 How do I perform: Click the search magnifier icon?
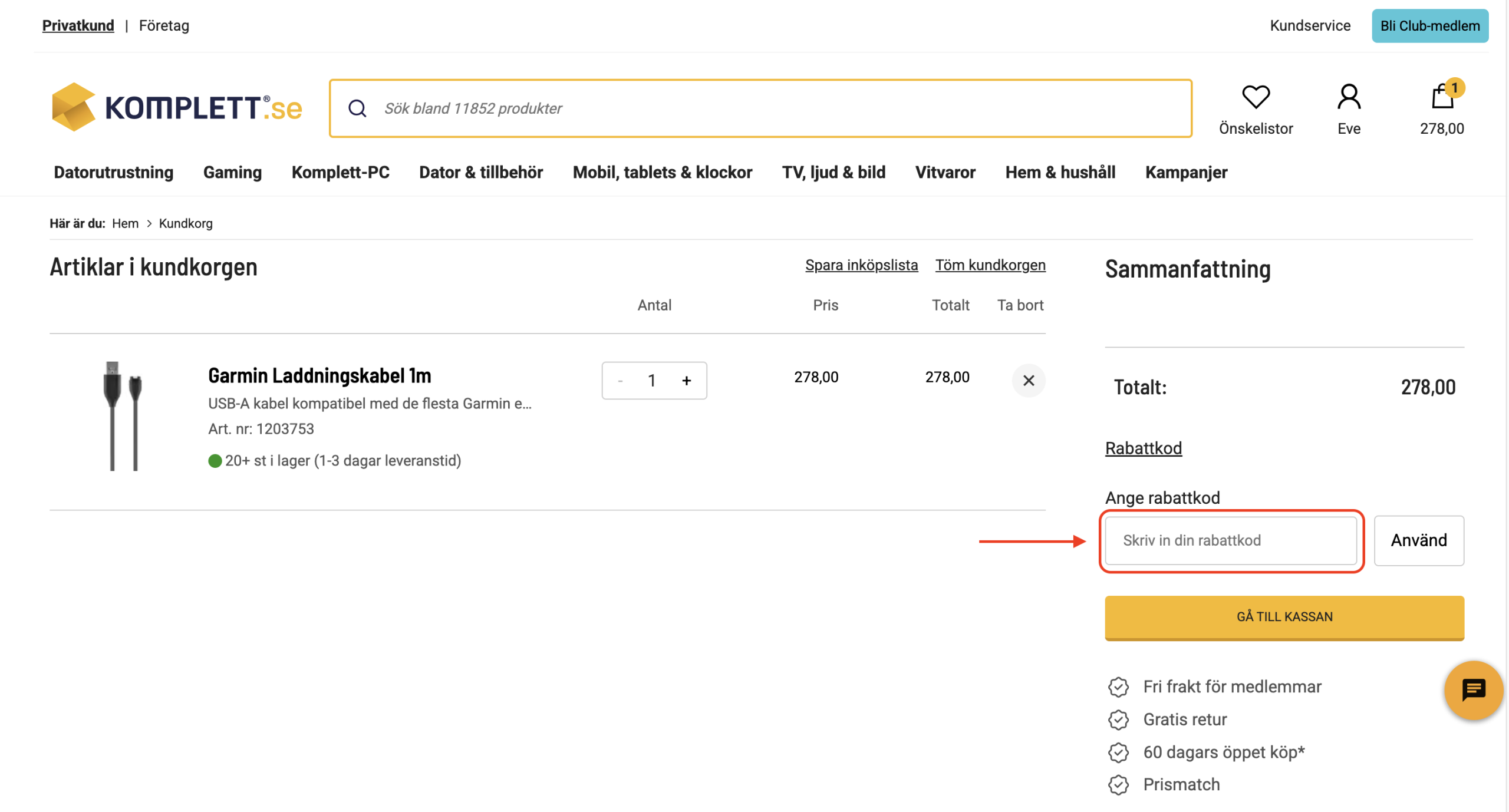(357, 108)
